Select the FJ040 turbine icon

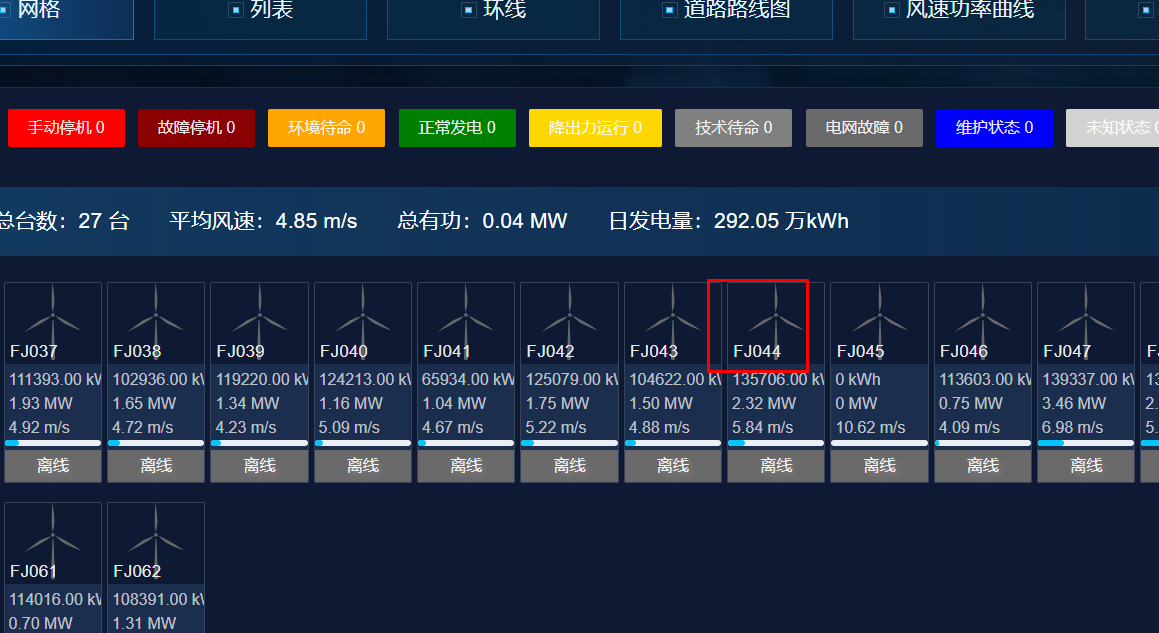363,312
